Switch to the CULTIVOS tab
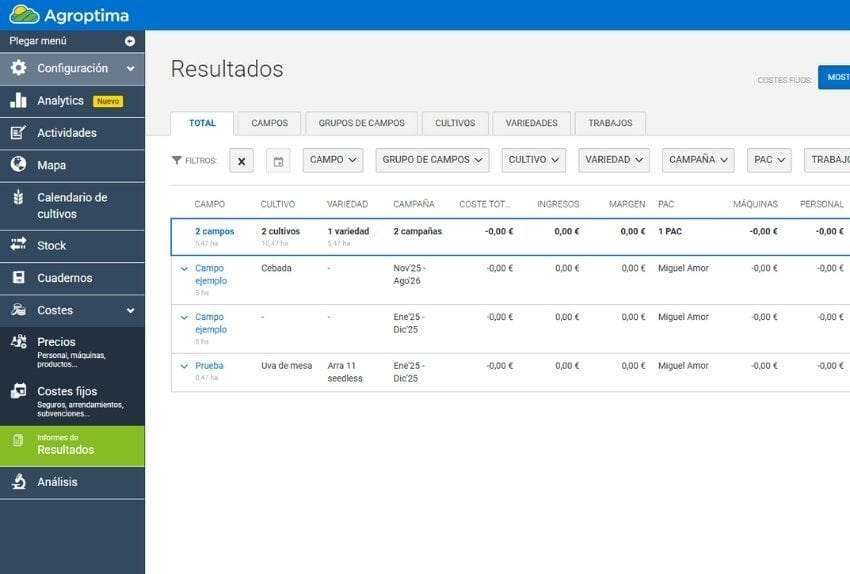The image size is (850, 574). pyautogui.click(x=455, y=124)
